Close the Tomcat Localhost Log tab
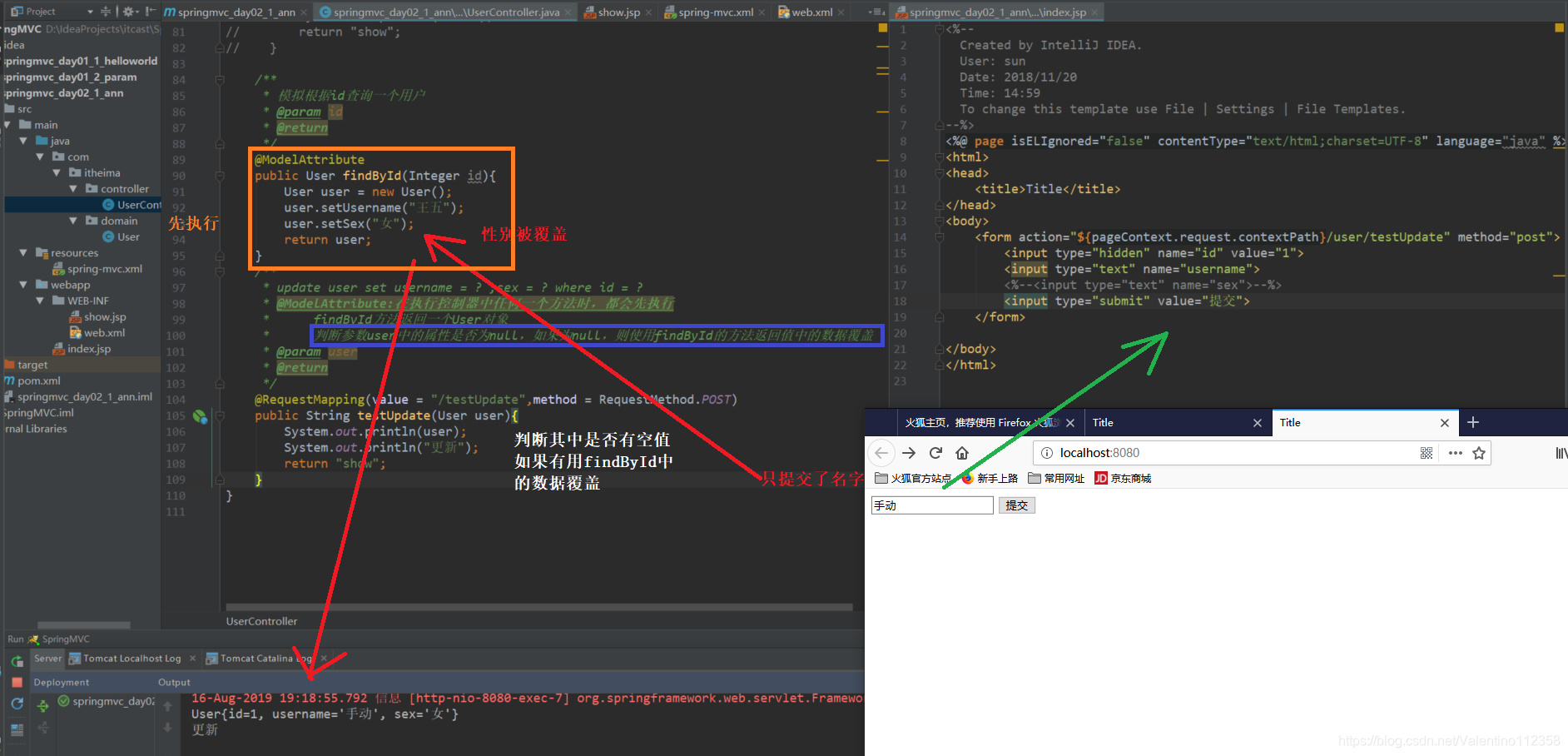 pos(192,658)
